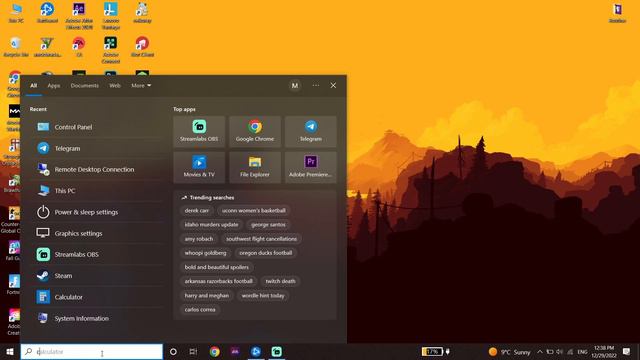This screenshot has width=640, height=360.
Task: Switch to the Apps tab
Action: tap(53, 85)
